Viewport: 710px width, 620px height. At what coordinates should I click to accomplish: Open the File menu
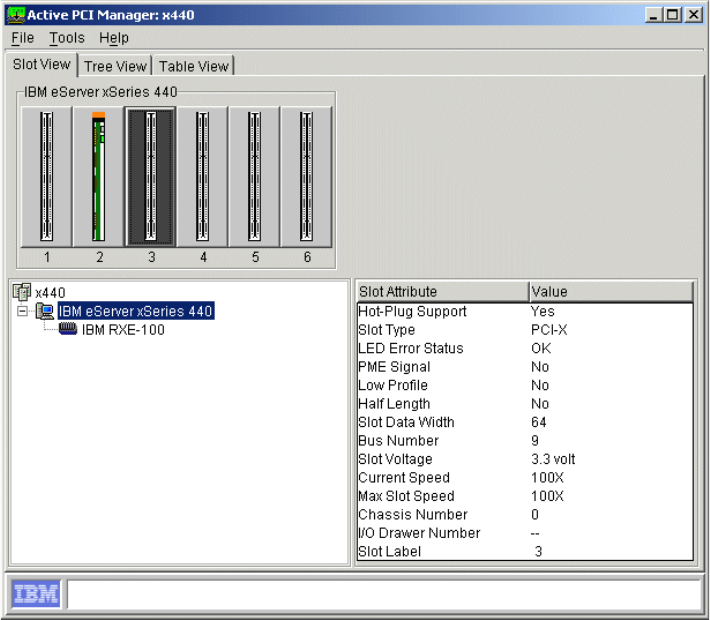pyautogui.click(x=23, y=38)
